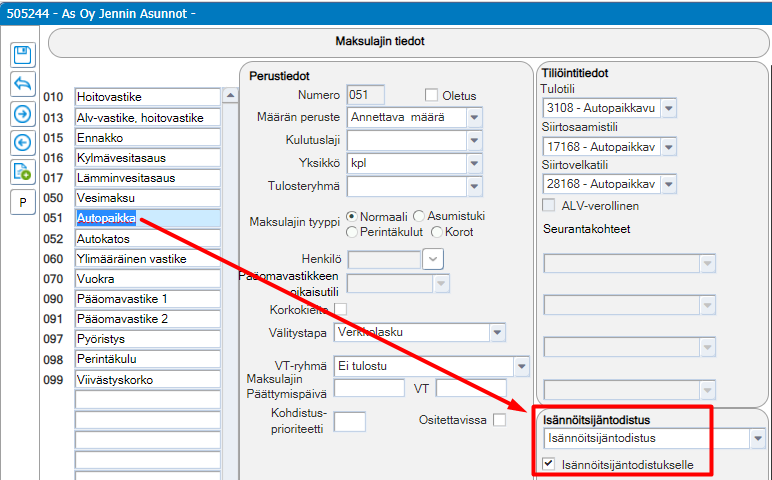Select the Lämminvesitasaus row

click(147, 178)
